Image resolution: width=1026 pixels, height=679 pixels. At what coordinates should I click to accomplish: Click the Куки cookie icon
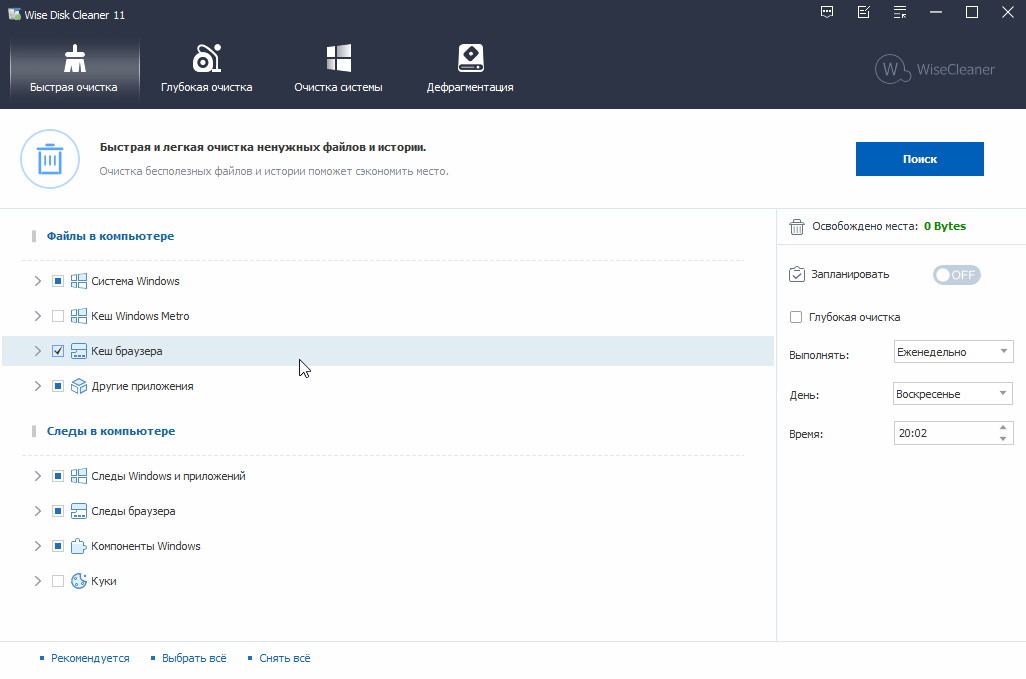click(79, 581)
